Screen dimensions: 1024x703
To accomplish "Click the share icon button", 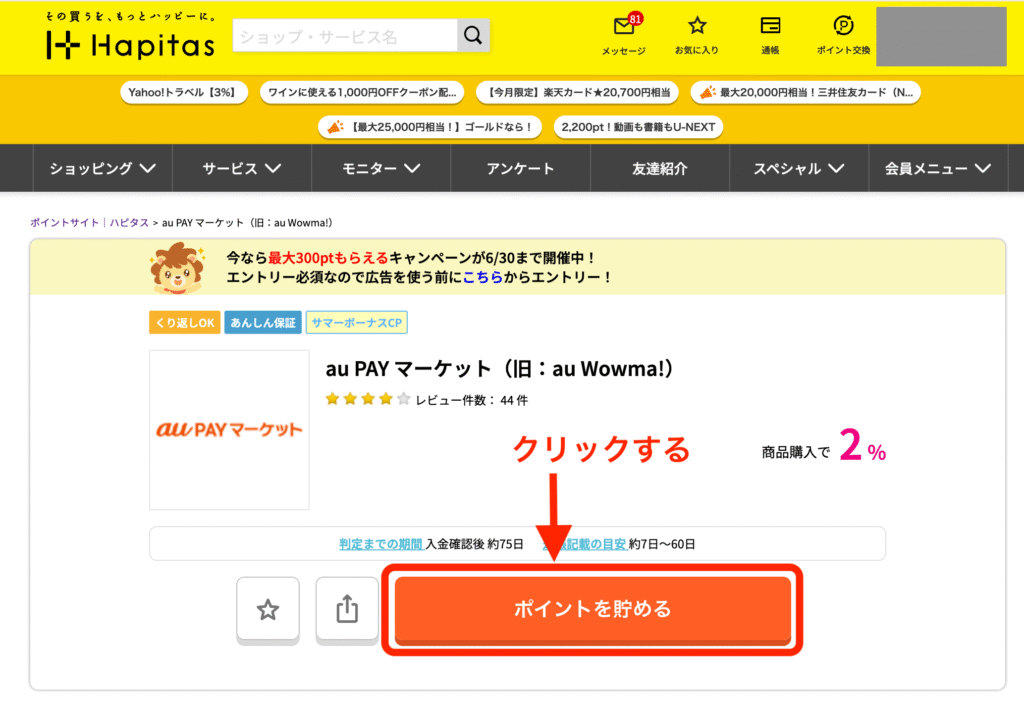I will [347, 610].
